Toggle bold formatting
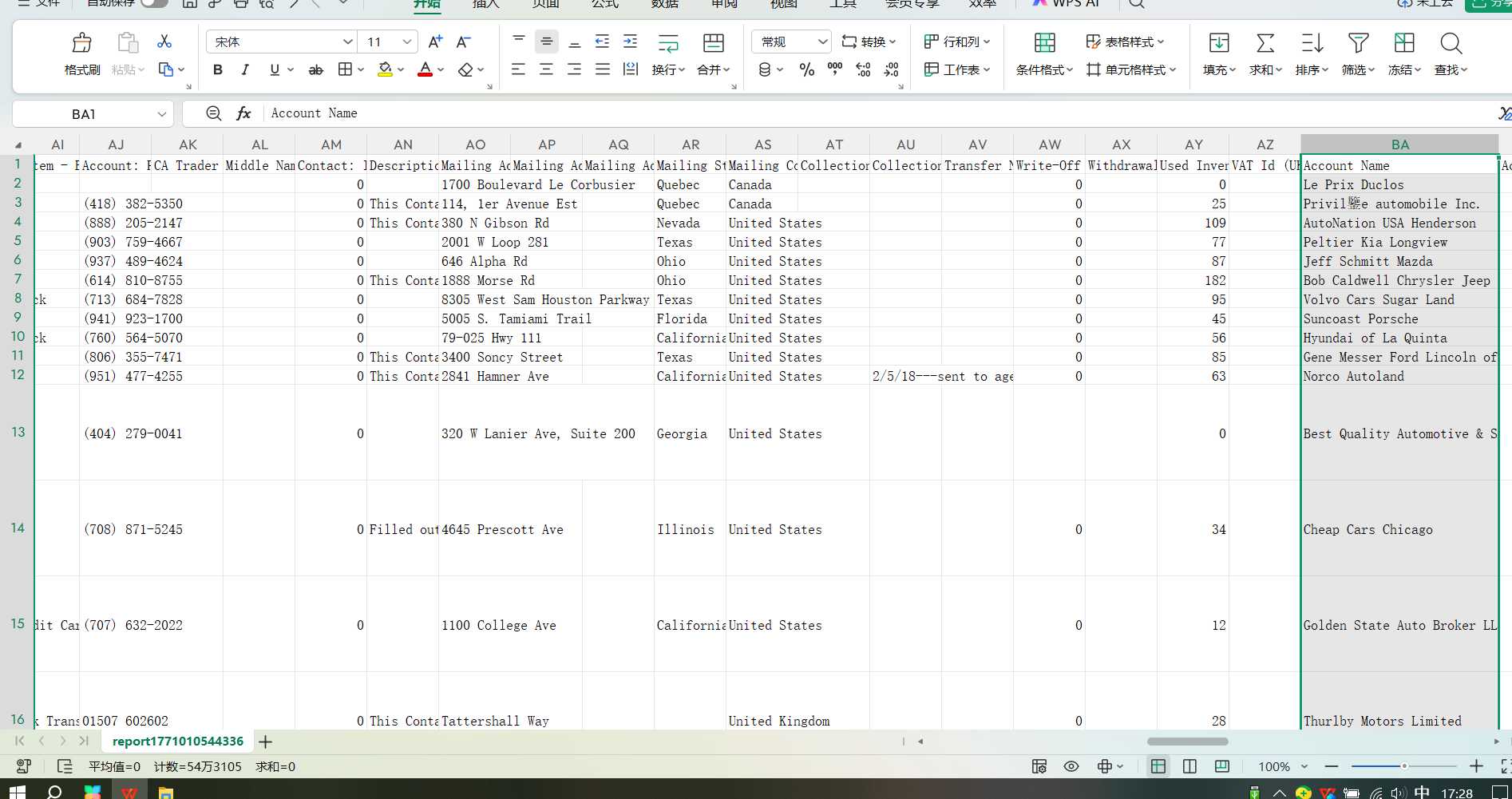Screen dimensions: 1512x799 point(218,69)
